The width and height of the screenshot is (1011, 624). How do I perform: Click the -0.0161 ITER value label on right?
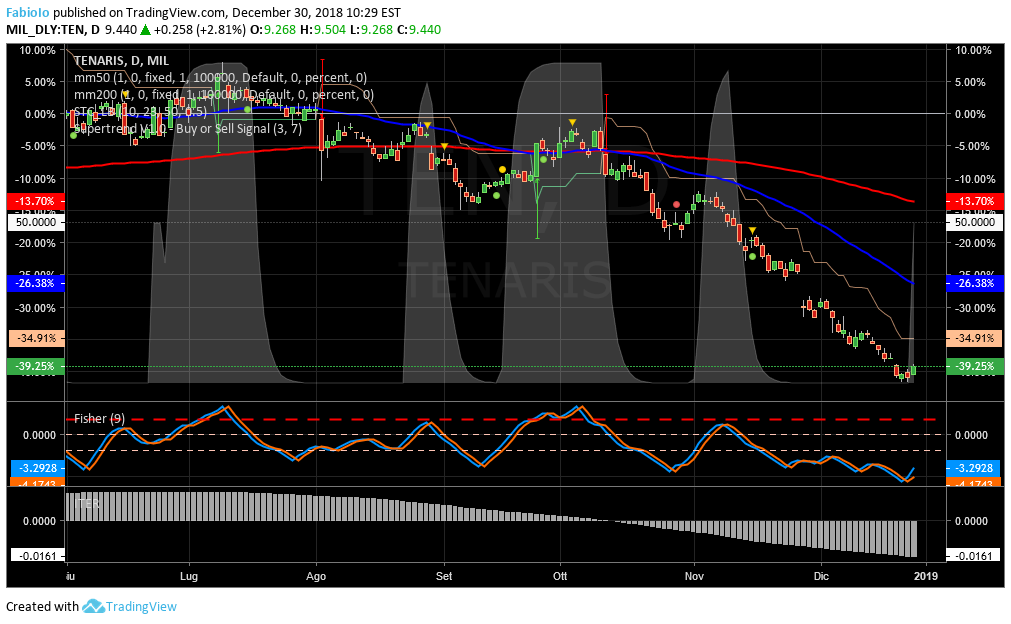(974, 556)
